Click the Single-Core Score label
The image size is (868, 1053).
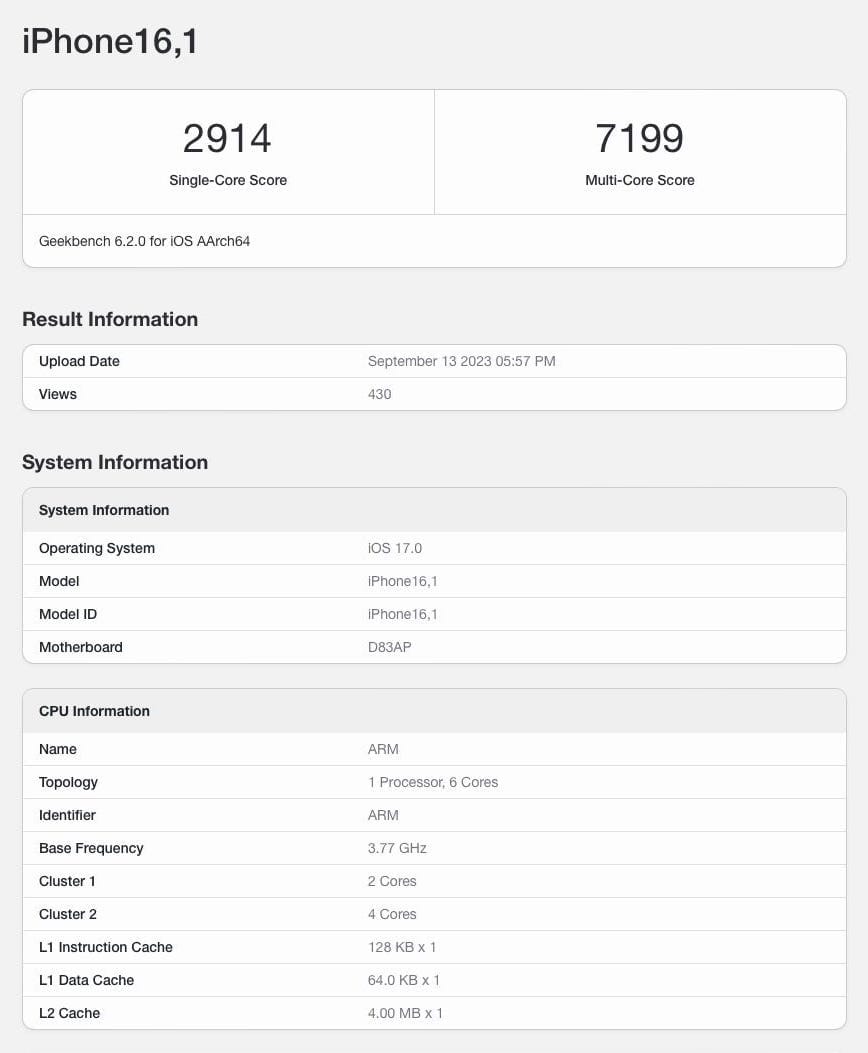[228, 180]
